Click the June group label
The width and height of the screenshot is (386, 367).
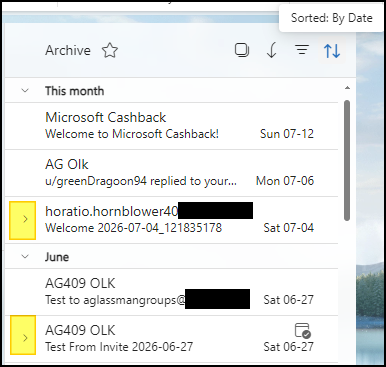[x=57, y=257]
